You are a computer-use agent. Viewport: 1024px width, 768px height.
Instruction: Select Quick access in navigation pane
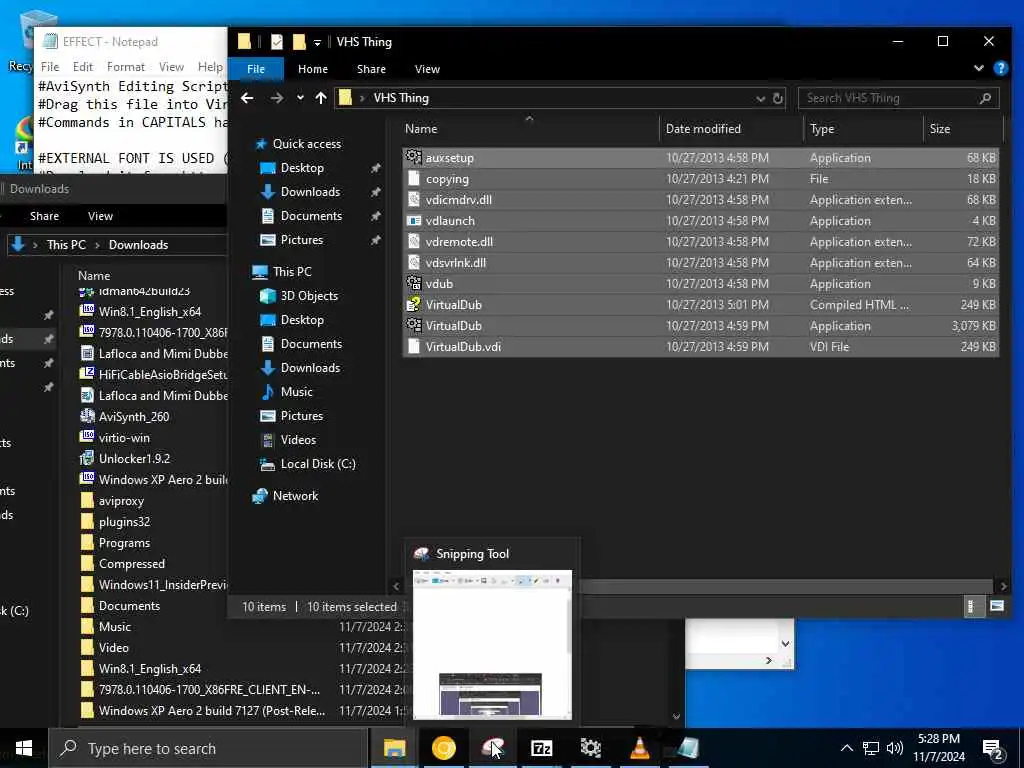click(306, 144)
